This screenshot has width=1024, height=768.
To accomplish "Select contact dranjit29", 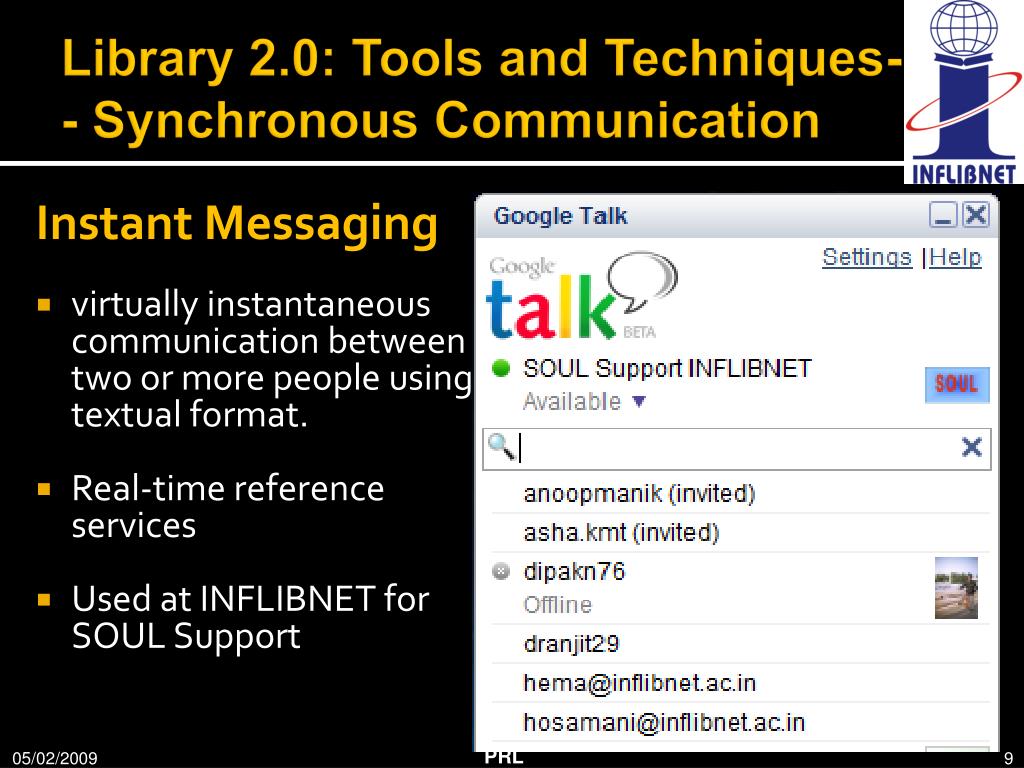I will (741, 644).
